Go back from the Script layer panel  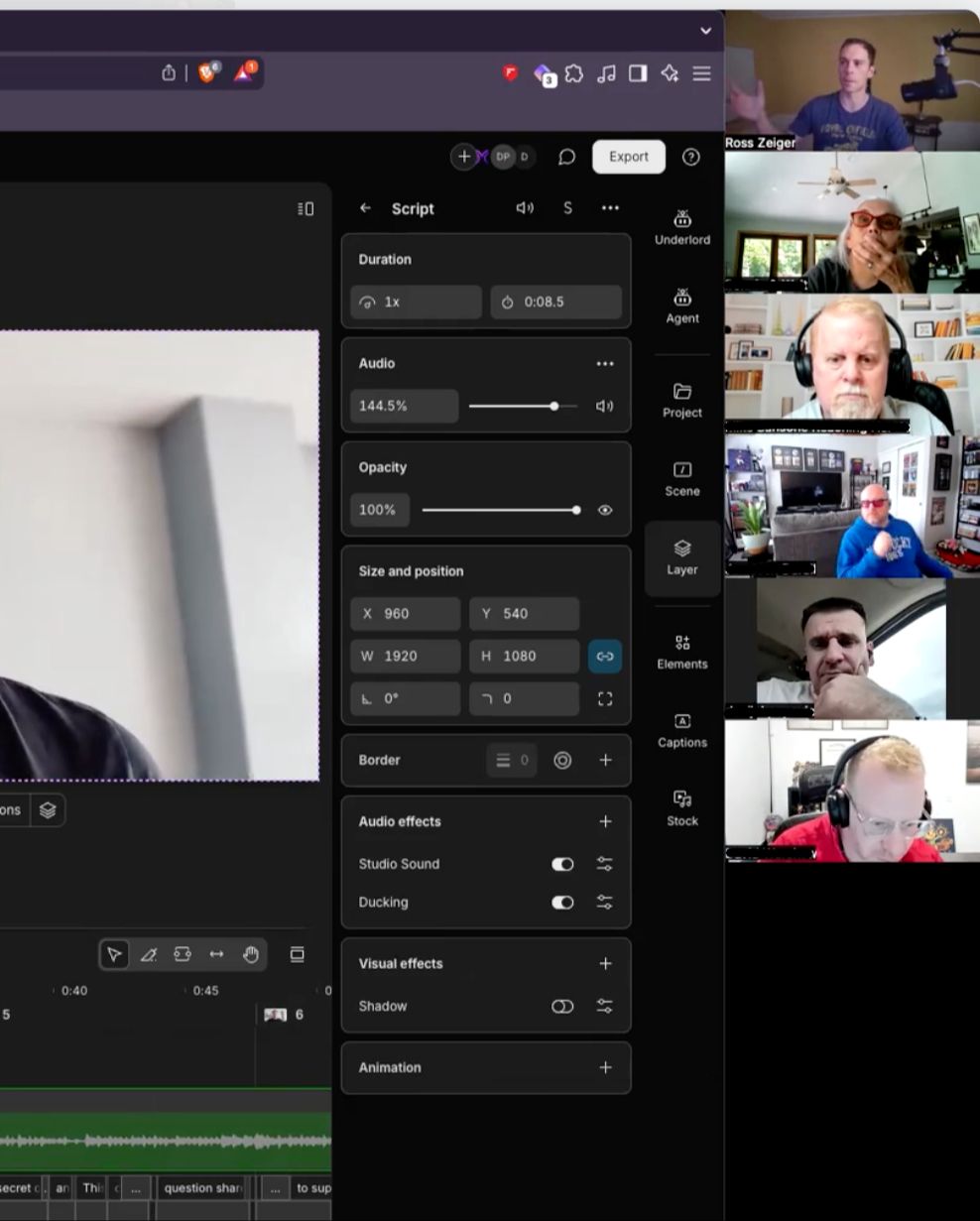click(365, 208)
